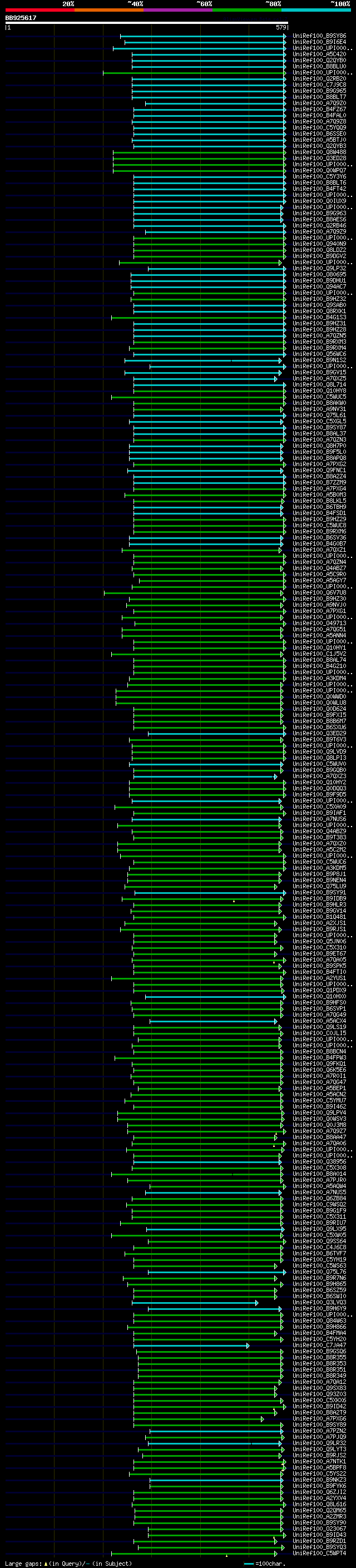Click hit label UniRef100_O23067
Viewport: 356px width, 1568px height.
tap(319, 1529)
